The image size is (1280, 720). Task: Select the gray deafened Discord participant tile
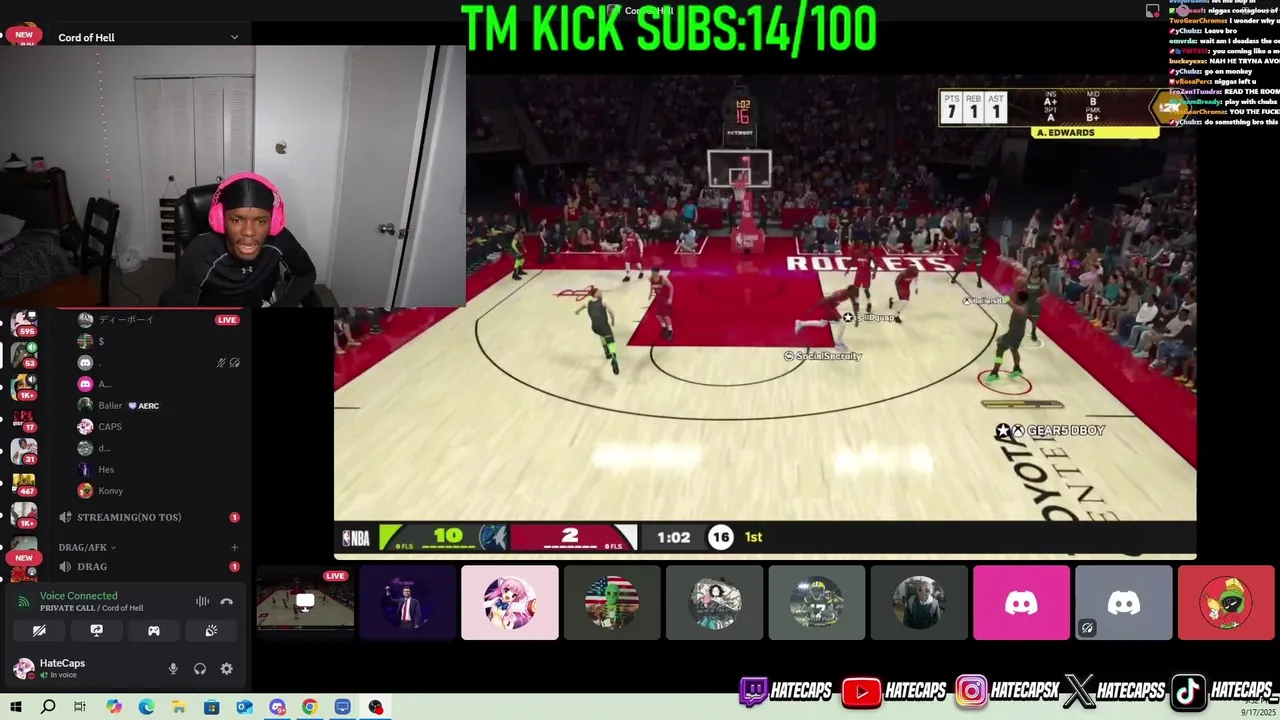[1124, 603]
